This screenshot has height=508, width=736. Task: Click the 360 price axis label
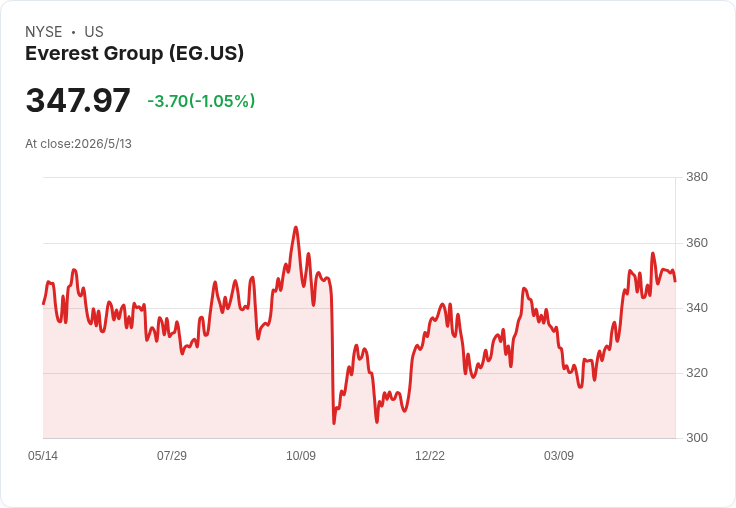coord(697,243)
